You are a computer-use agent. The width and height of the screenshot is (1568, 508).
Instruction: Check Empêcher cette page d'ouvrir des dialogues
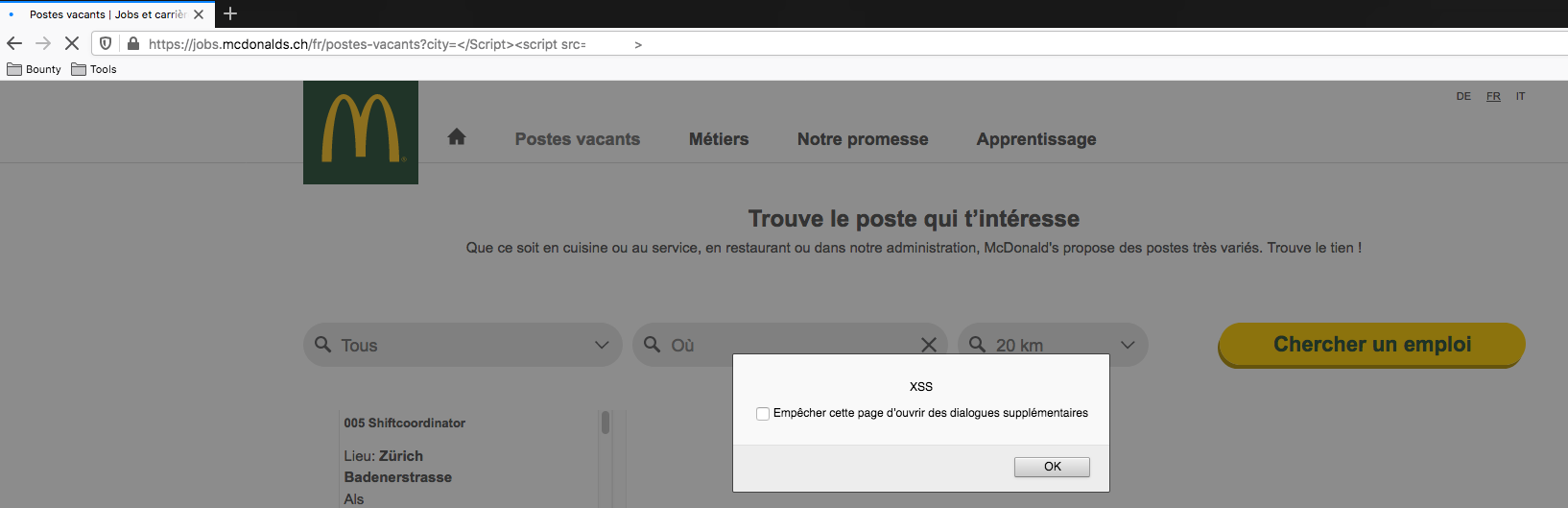763,414
